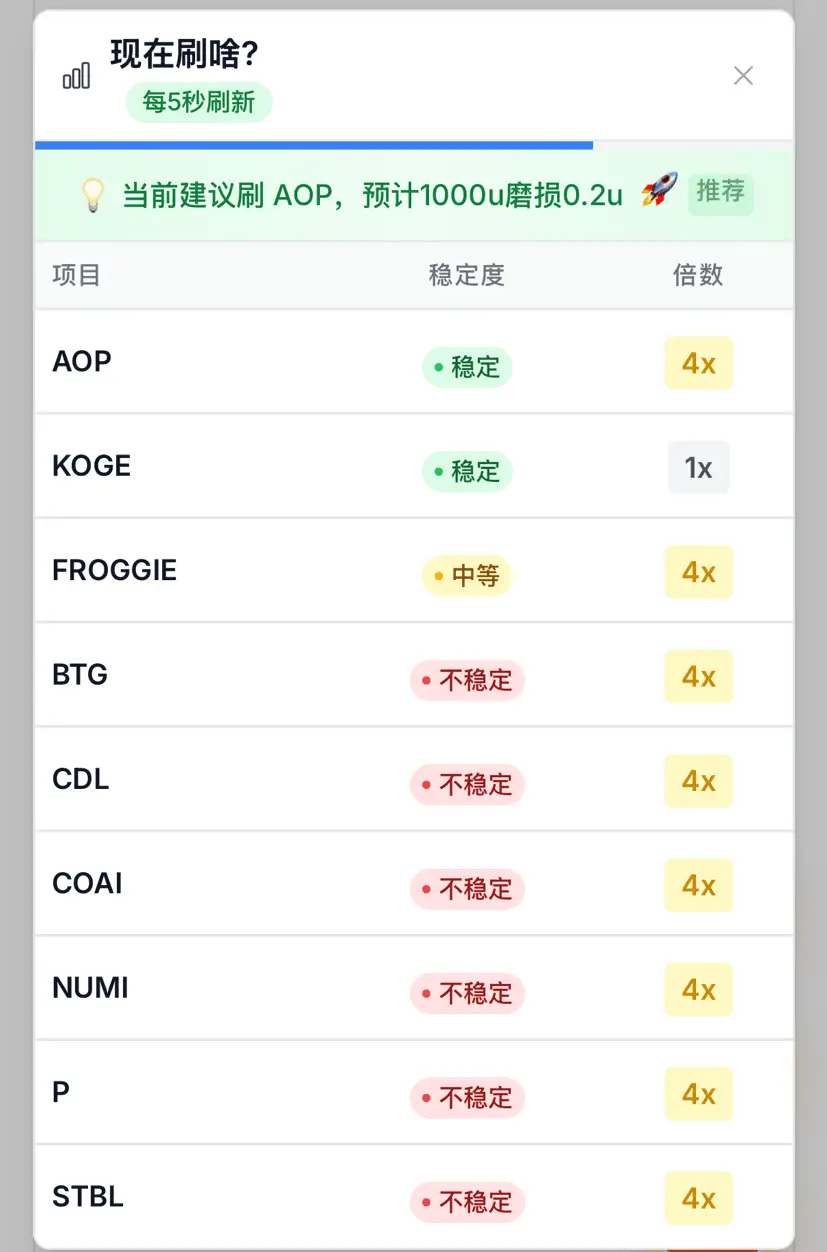The width and height of the screenshot is (827, 1252).
Task: Click the 中等 badge for FROGGIE
Action: pos(467,576)
